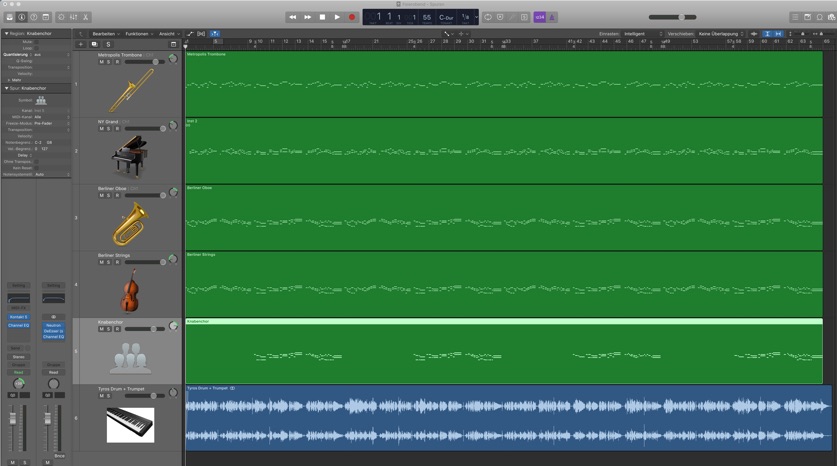The width and height of the screenshot is (837, 466).
Task: Toggle Cycle mode icon
Action: 488,17
